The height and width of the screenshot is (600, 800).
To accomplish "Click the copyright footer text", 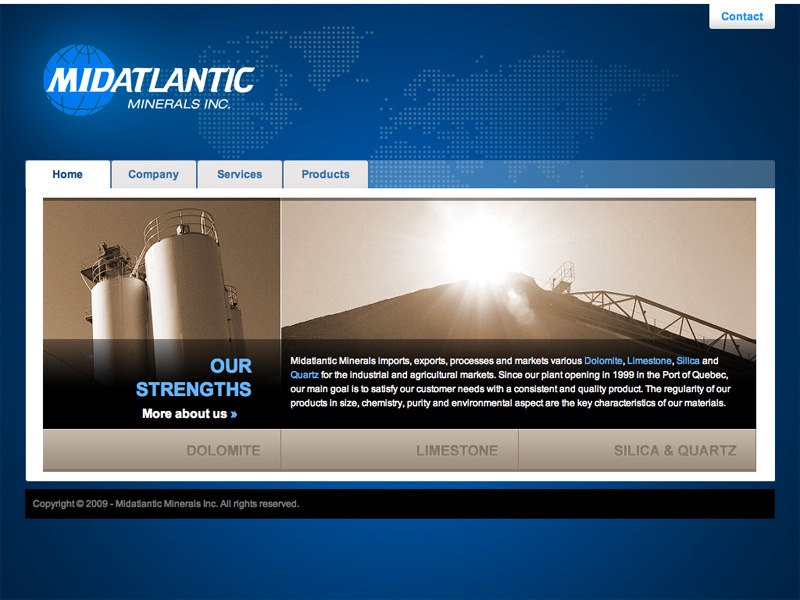I will pos(166,504).
